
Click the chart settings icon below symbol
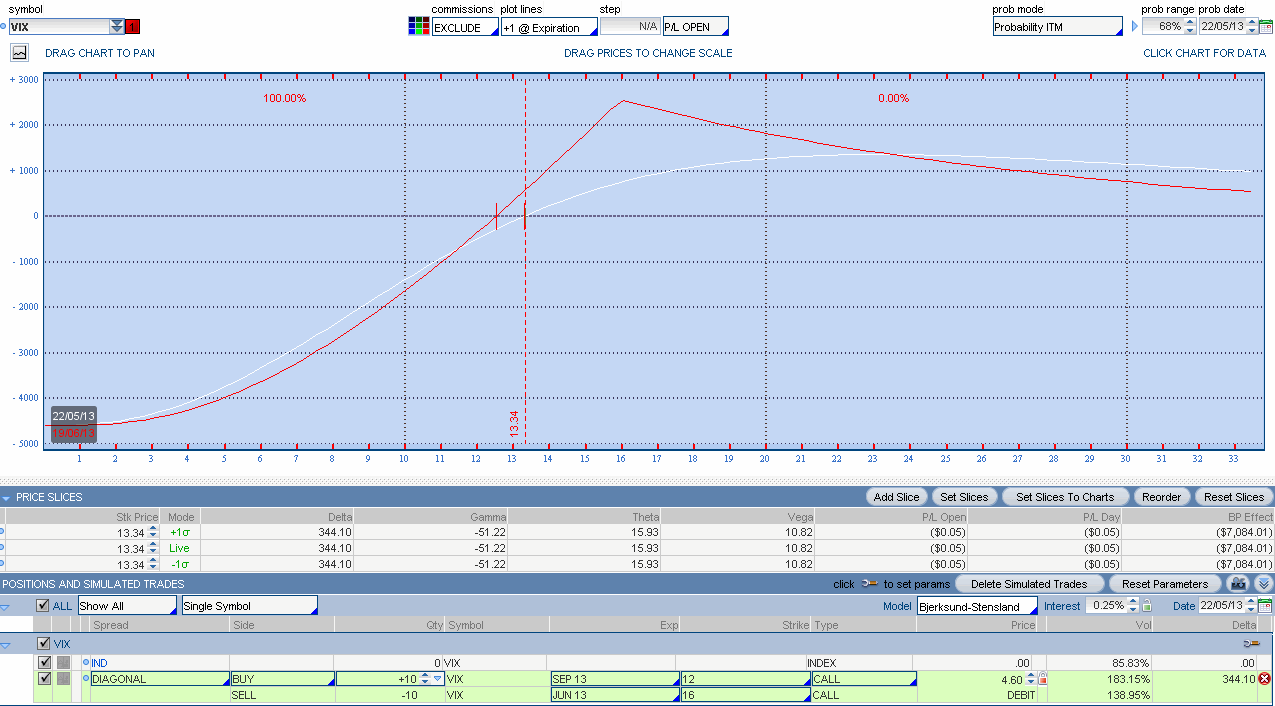pyautogui.click(x=19, y=53)
